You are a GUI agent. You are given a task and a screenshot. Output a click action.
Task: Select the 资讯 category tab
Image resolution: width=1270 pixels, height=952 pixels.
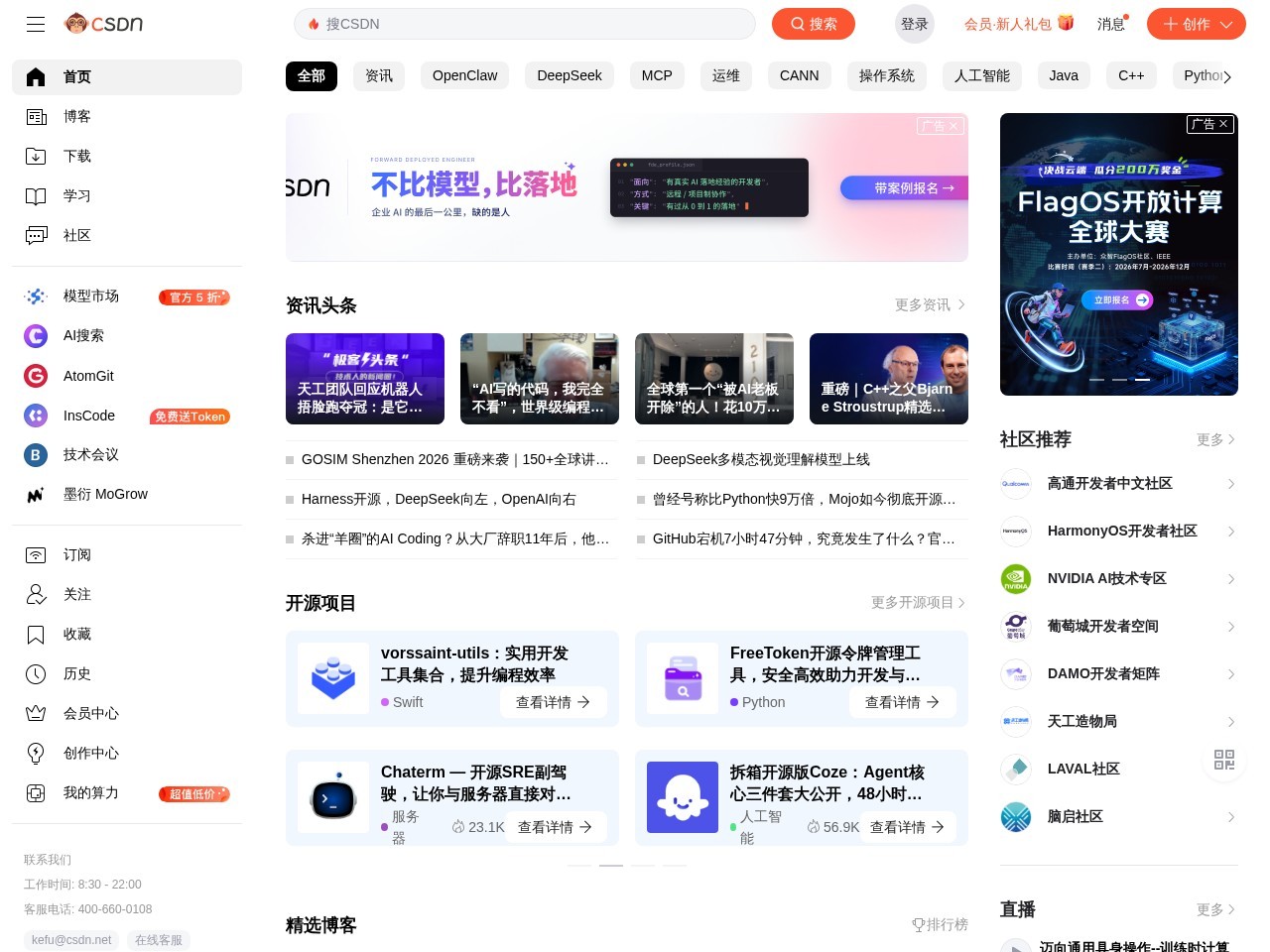[x=379, y=76]
